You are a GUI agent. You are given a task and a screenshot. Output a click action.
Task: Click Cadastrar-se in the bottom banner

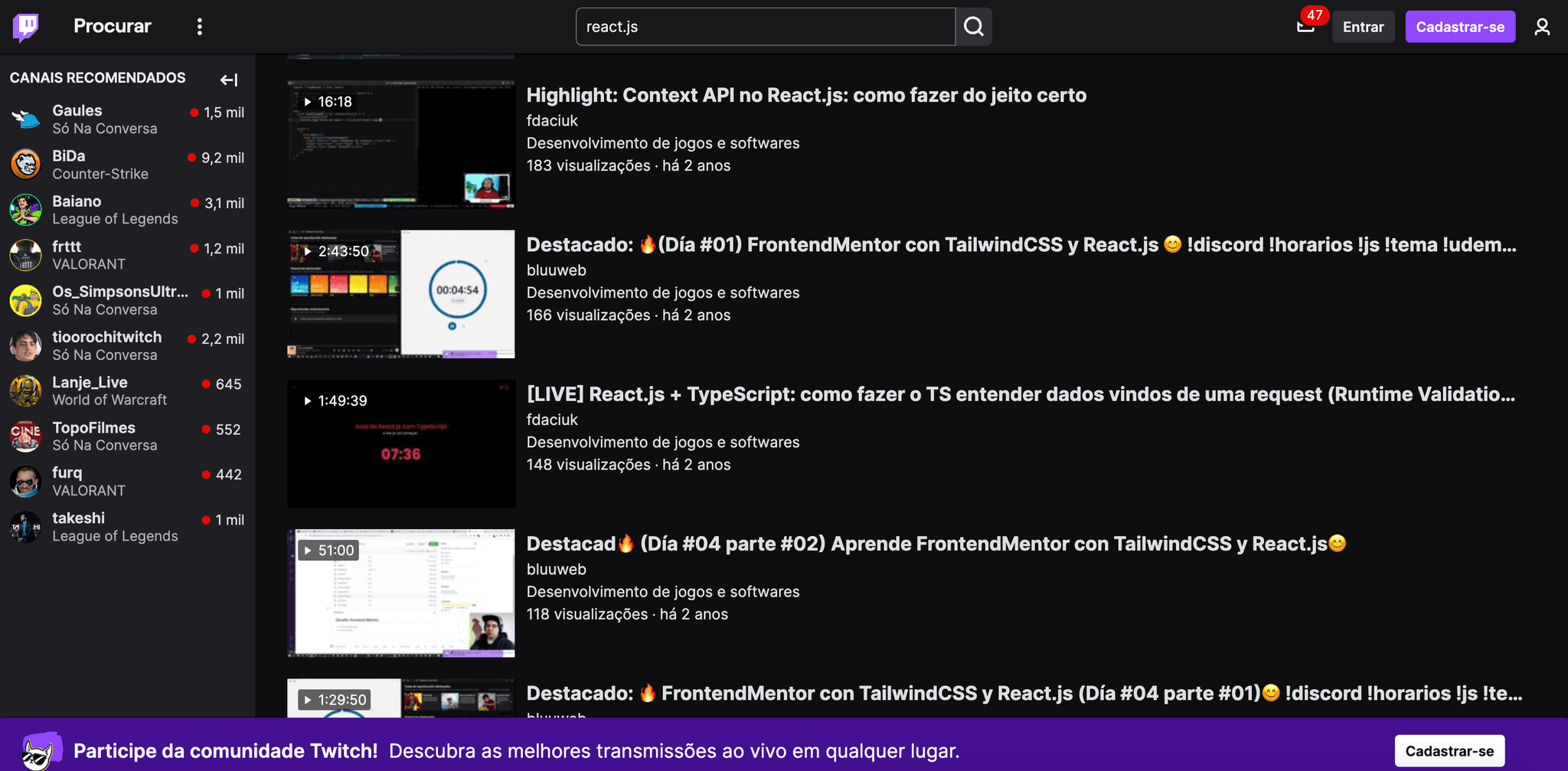(x=1449, y=751)
